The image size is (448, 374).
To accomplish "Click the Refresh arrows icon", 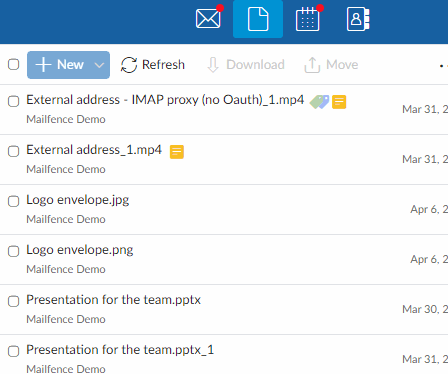I will [129, 65].
